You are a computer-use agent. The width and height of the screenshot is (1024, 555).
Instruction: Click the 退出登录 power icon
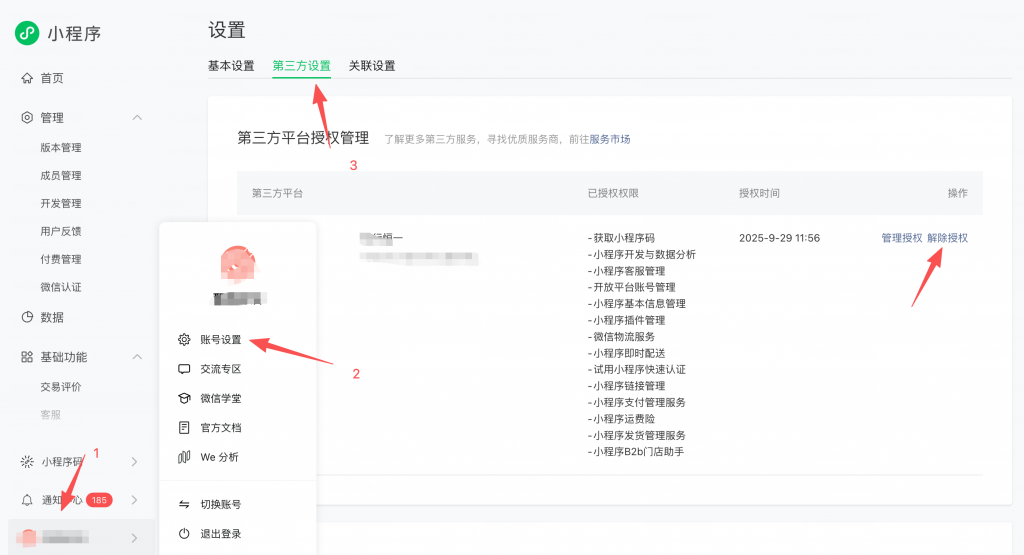click(184, 534)
